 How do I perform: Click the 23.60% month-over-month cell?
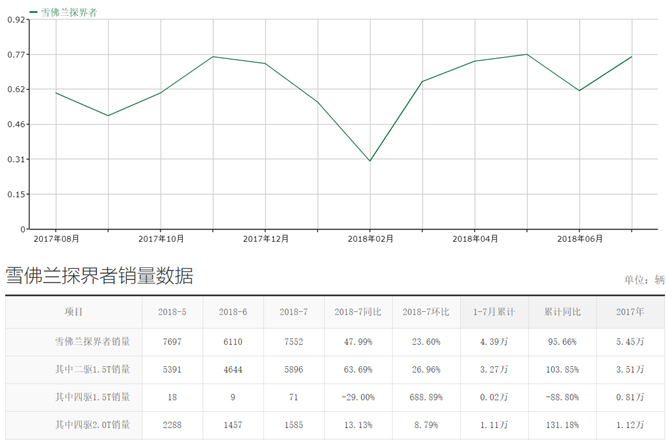[426, 342]
